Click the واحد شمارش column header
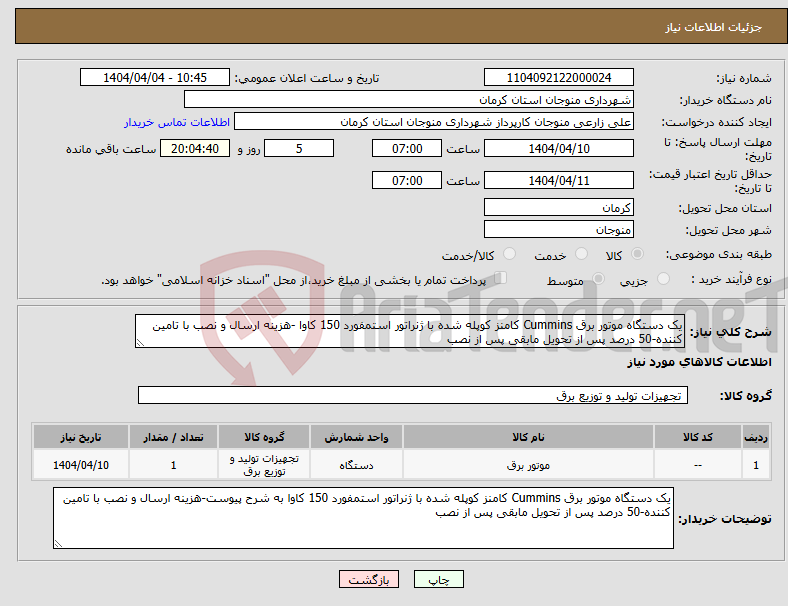The width and height of the screenshot is (788, 606). coord(356,437)
